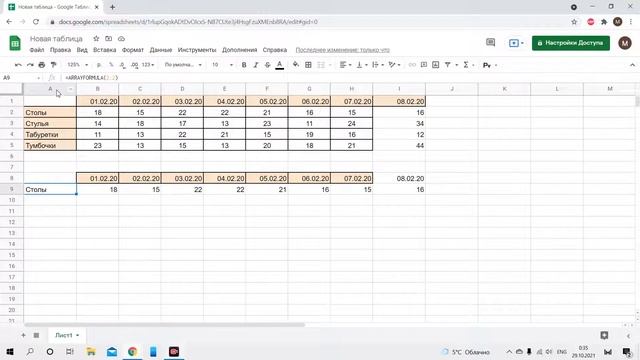Go to the Google Sheets home icon

click(15, 43)
